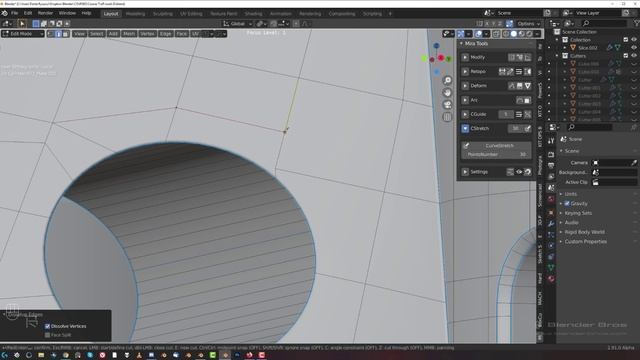Open the Modifiers wrench properties tab
The image size is (640, 360).
(551, 224)
